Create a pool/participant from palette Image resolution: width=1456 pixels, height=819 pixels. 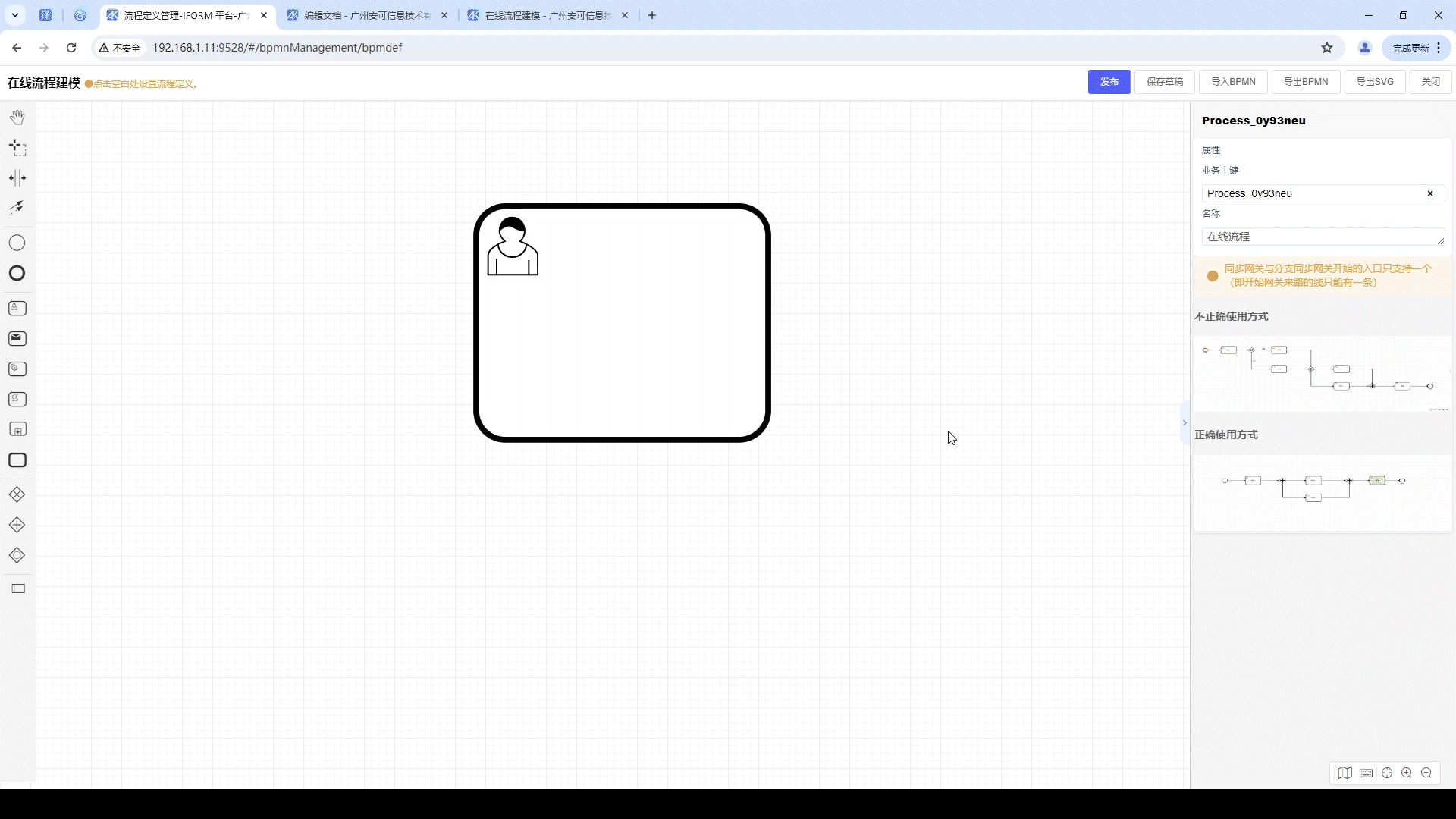tap(18, 588)
